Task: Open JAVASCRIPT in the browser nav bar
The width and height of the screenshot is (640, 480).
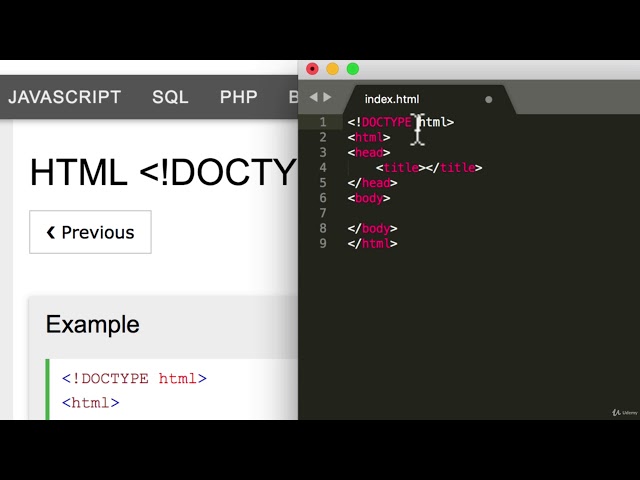Action: pos(64,97)
